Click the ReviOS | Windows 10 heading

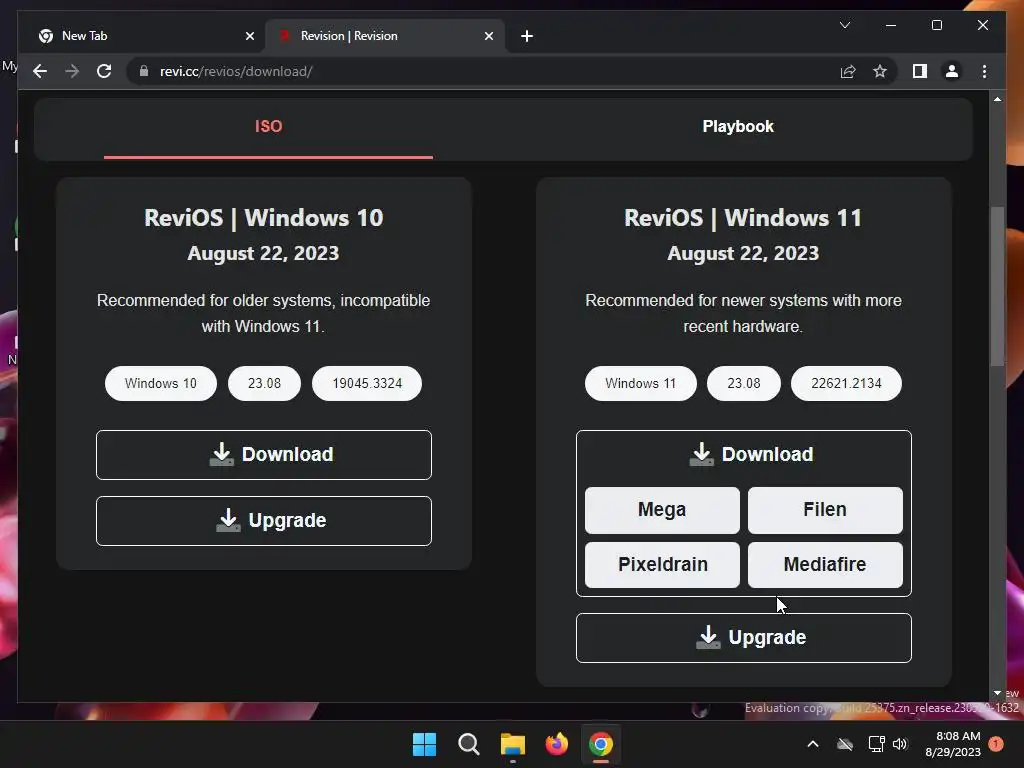coord(264,217)
